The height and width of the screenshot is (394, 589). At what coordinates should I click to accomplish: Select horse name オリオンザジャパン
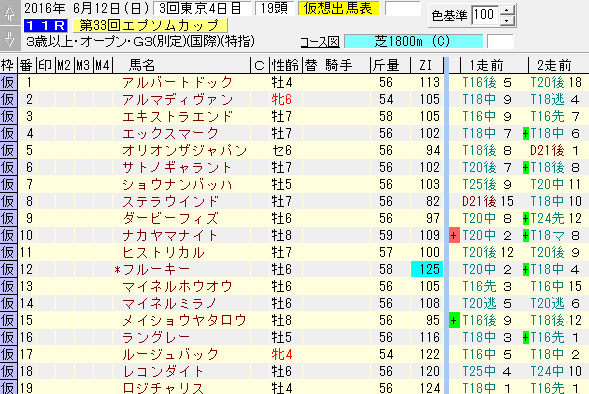click(184, 151)
